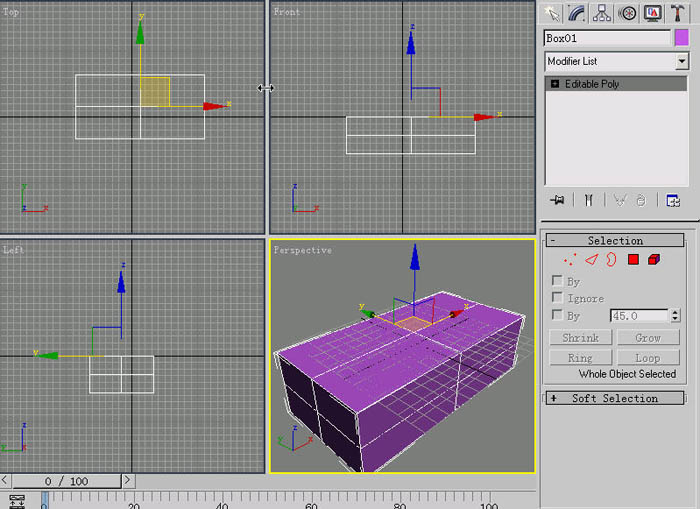700x509 pixels.
Task: Open the purple object color swatch
Action: tap(682, 38)
